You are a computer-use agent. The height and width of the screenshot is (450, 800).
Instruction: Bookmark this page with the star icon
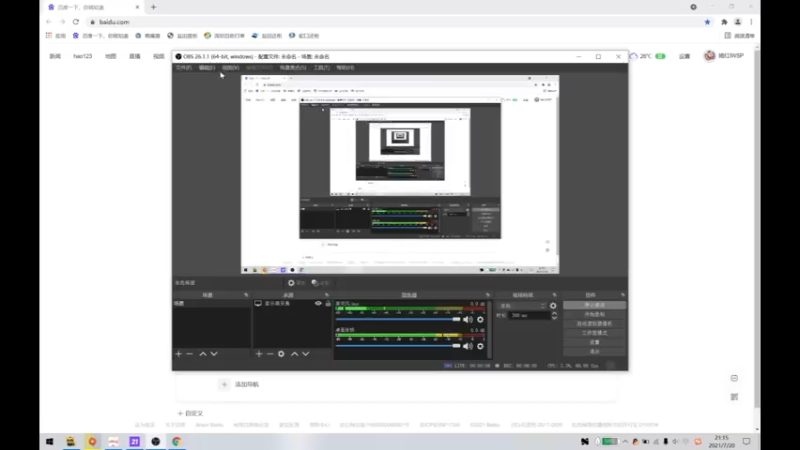707,22
